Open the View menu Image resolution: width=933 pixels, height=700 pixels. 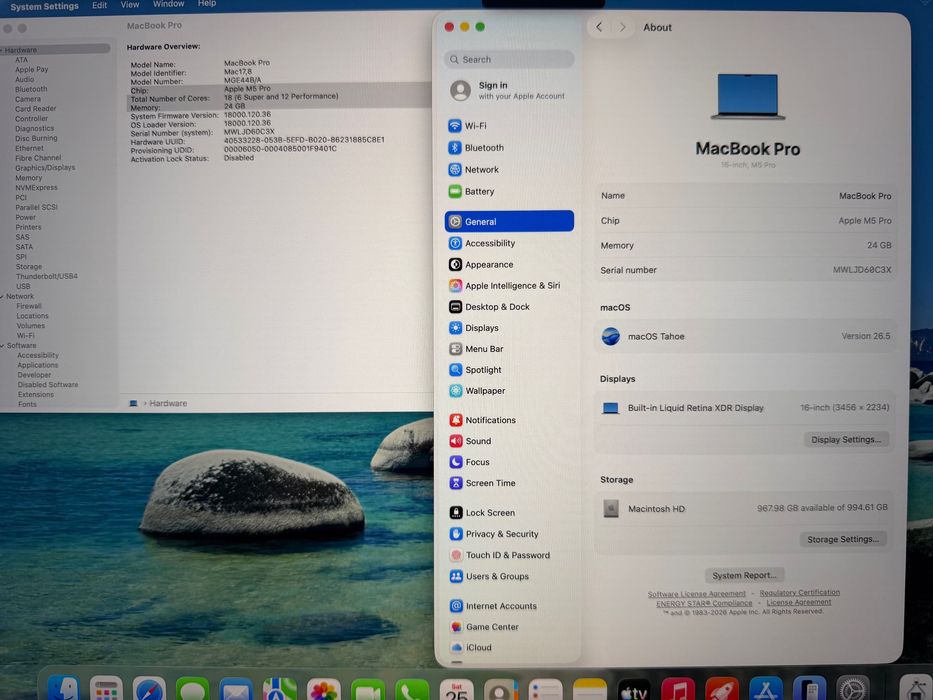[130, 5]
